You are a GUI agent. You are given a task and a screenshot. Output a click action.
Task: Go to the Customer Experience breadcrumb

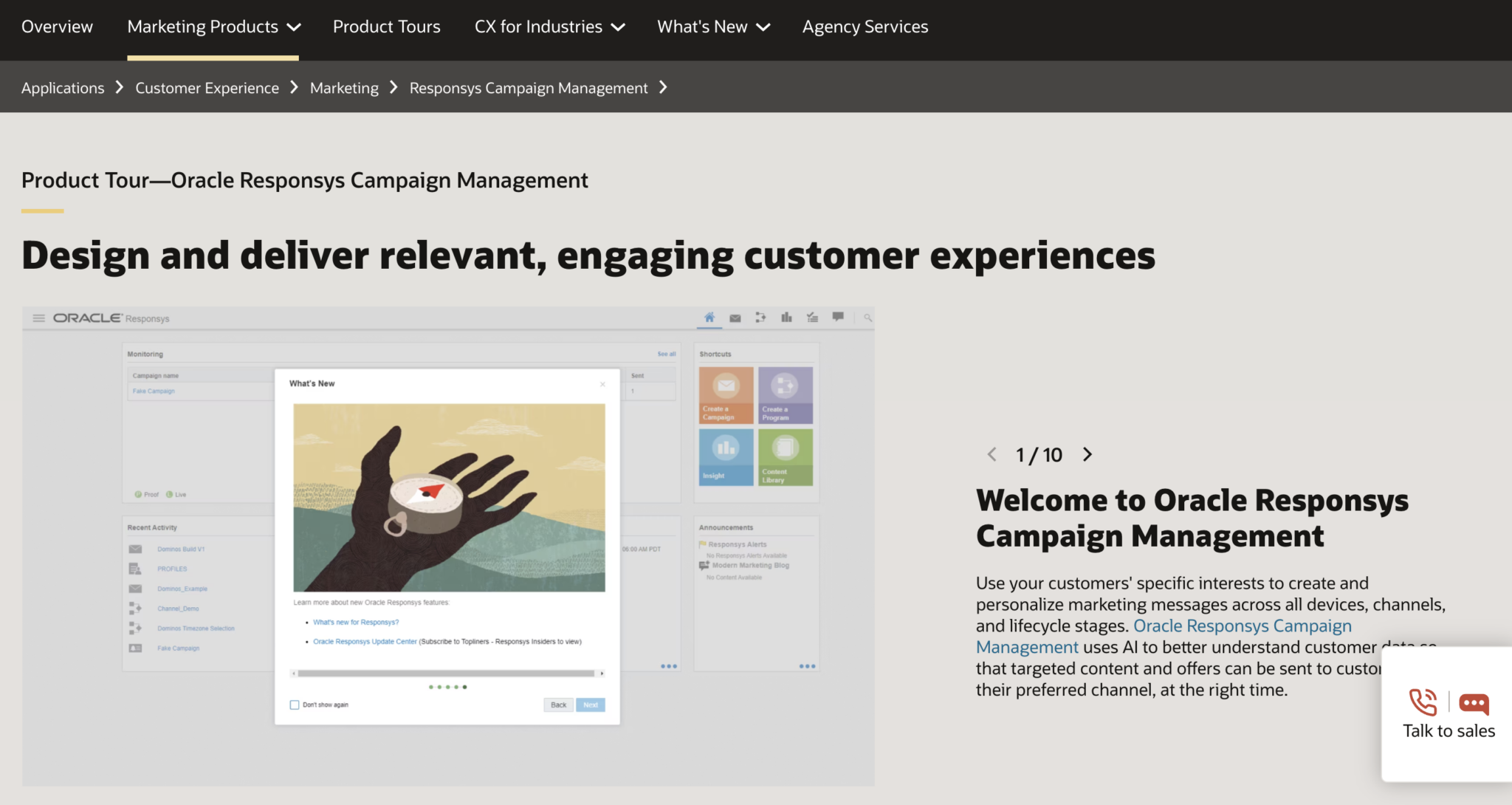click(x=207, y=88)
